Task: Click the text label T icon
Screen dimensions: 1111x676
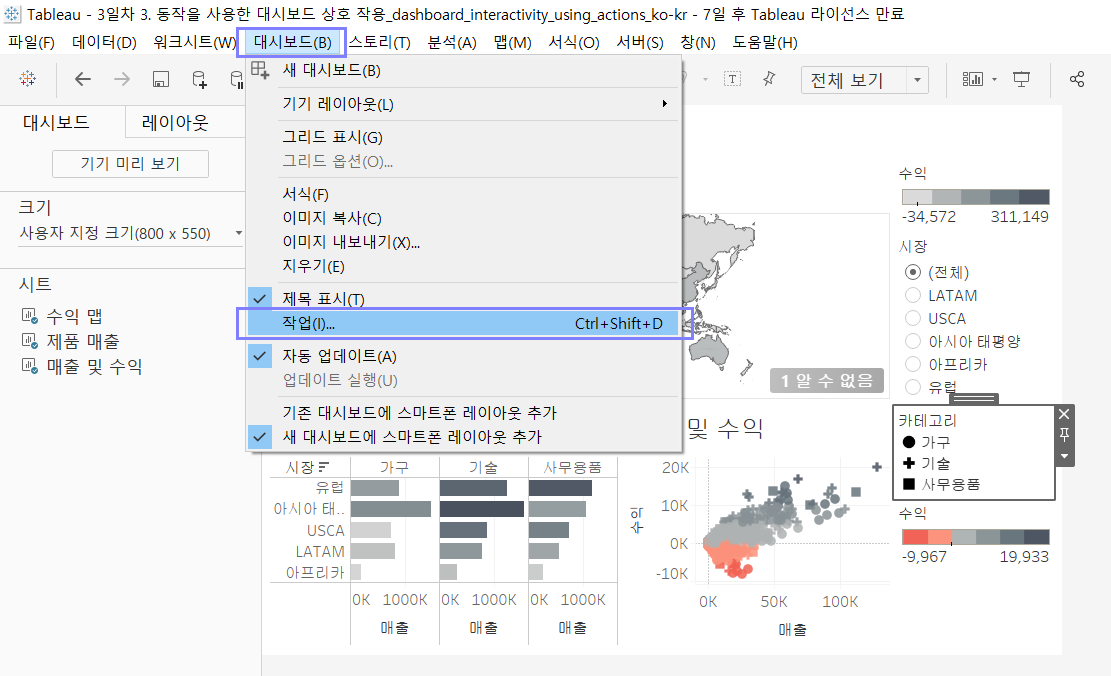Action: (733, 79)
